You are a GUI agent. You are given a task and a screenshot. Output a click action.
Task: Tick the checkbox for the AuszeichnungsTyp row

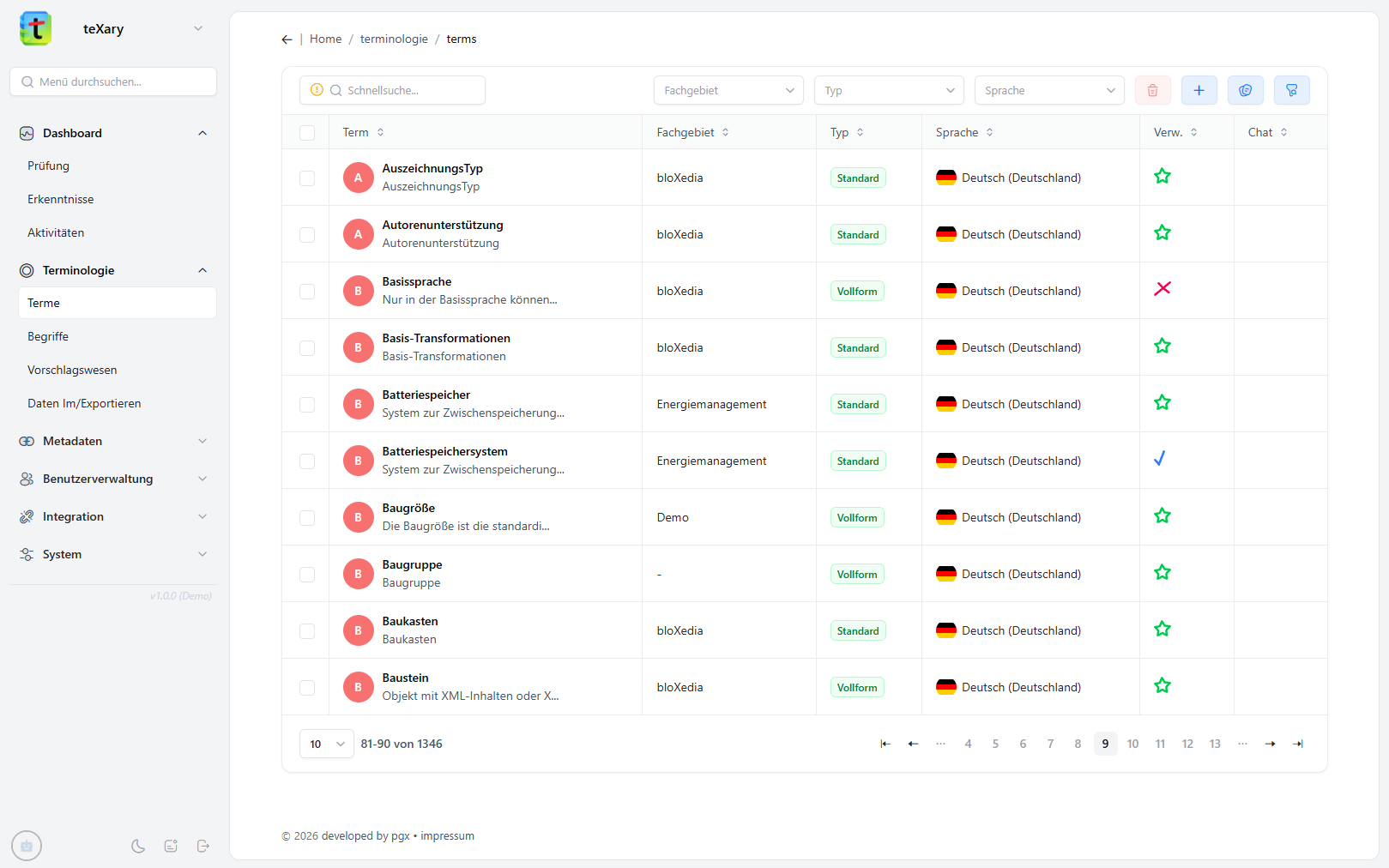click(x=307, y=178)
